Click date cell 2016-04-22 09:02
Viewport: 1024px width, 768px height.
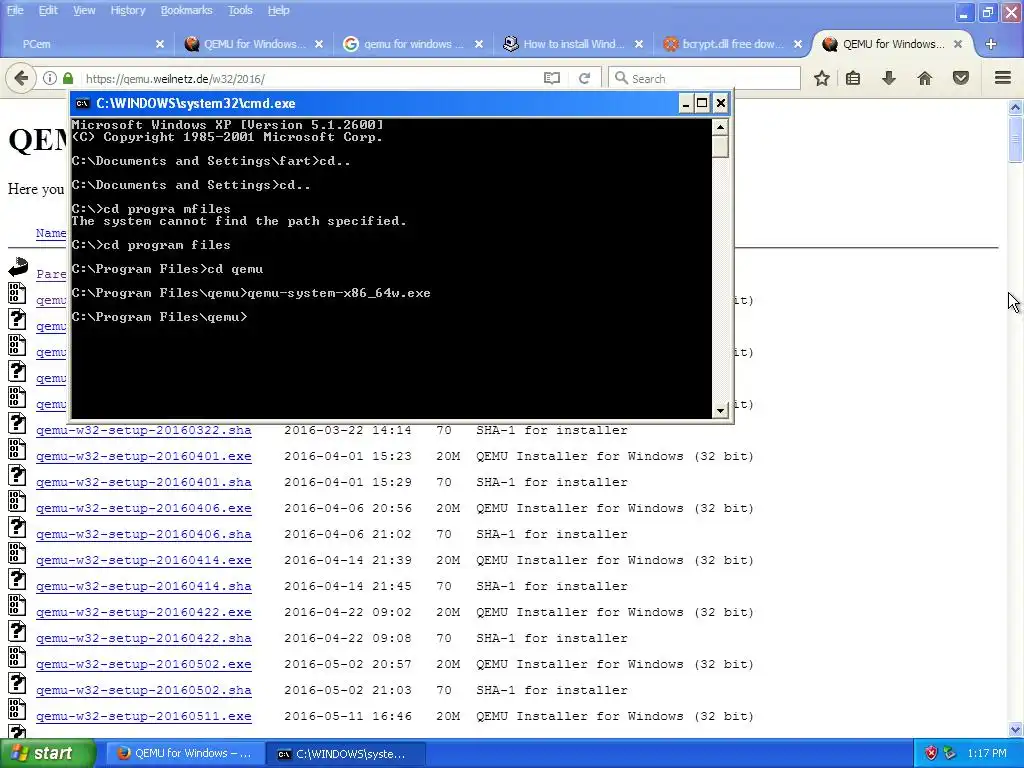(x=347, y=613)
